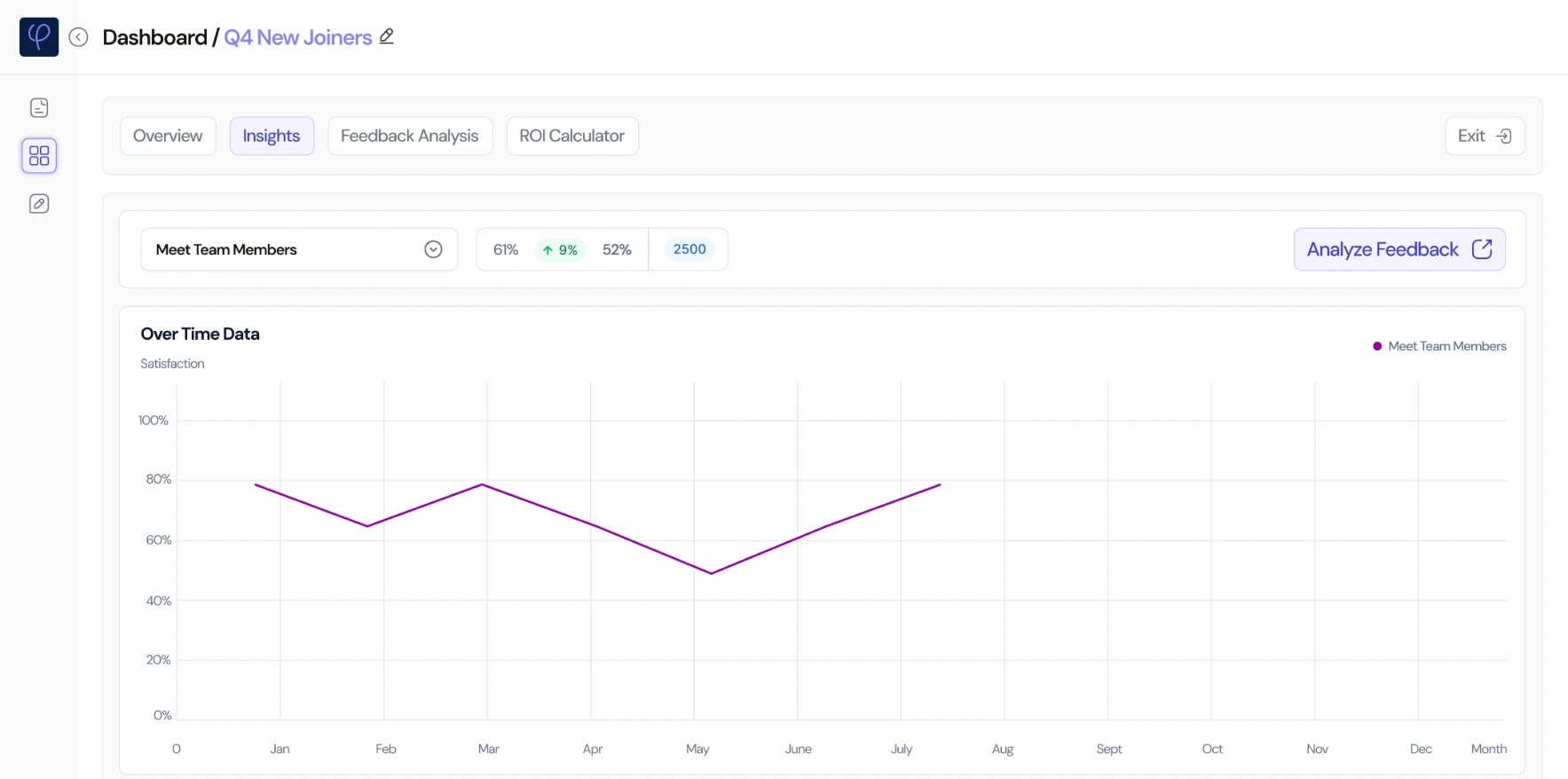
Task: Click the Jan label on x-axis
Action: [280, 749]
